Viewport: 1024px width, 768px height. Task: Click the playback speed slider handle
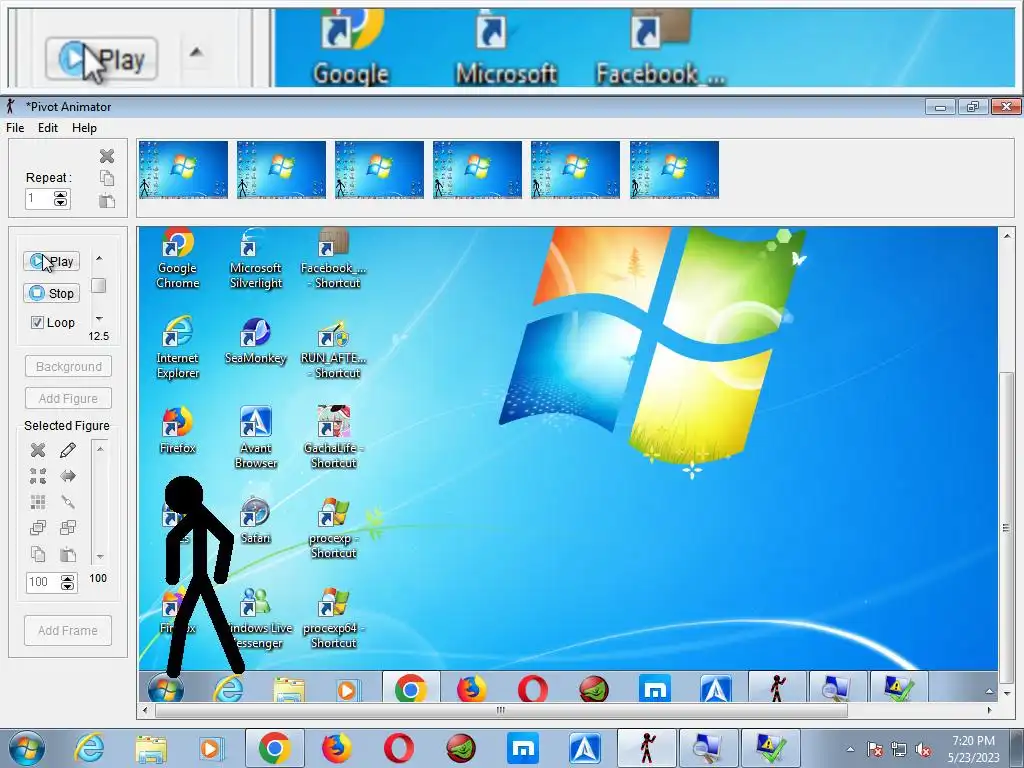(99, 285)
